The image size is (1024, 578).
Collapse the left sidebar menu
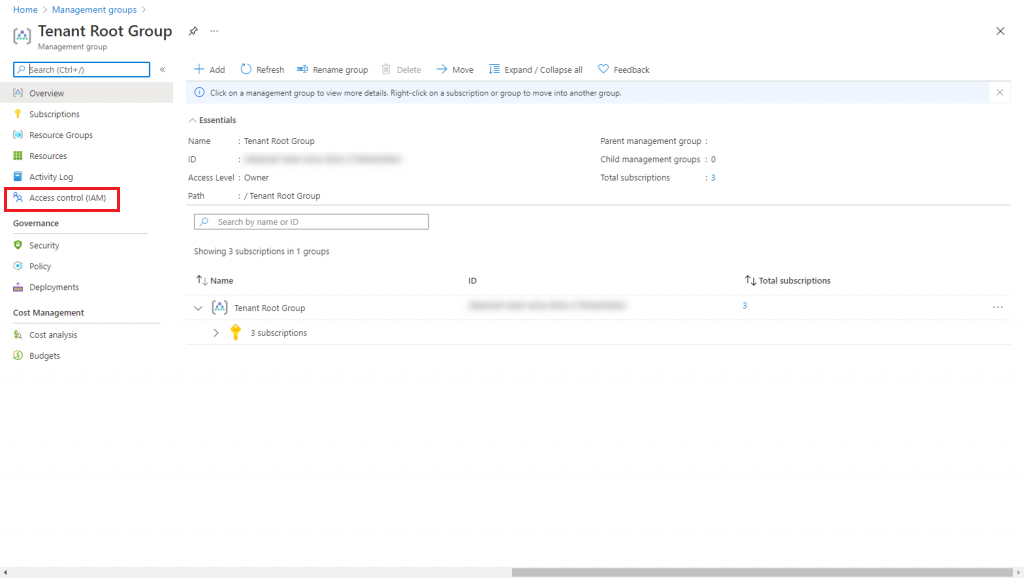[163, 69]
